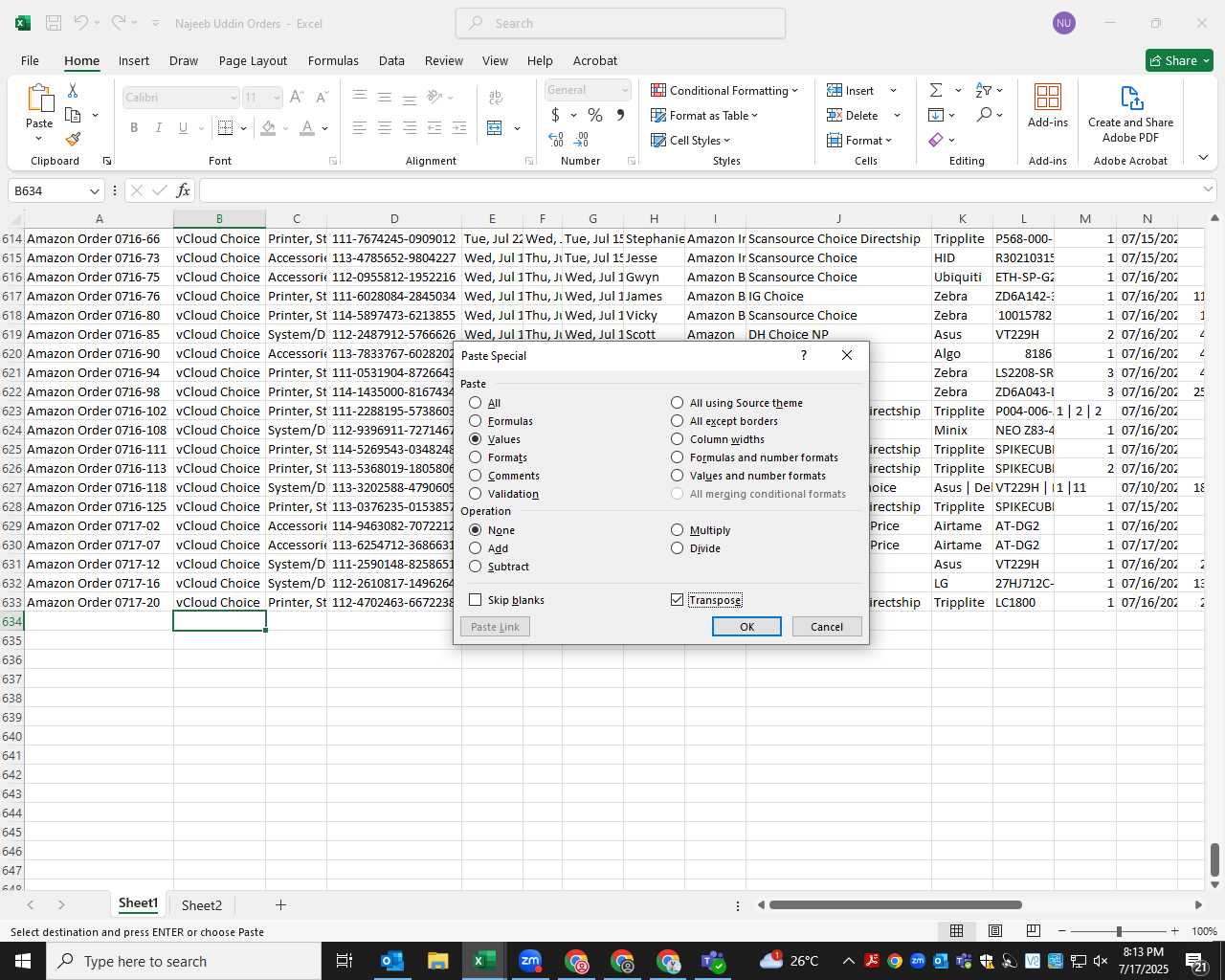Click the Paste Special help question mark
This screenshot has width=1225, height=980.
click(x=803, y=355)
